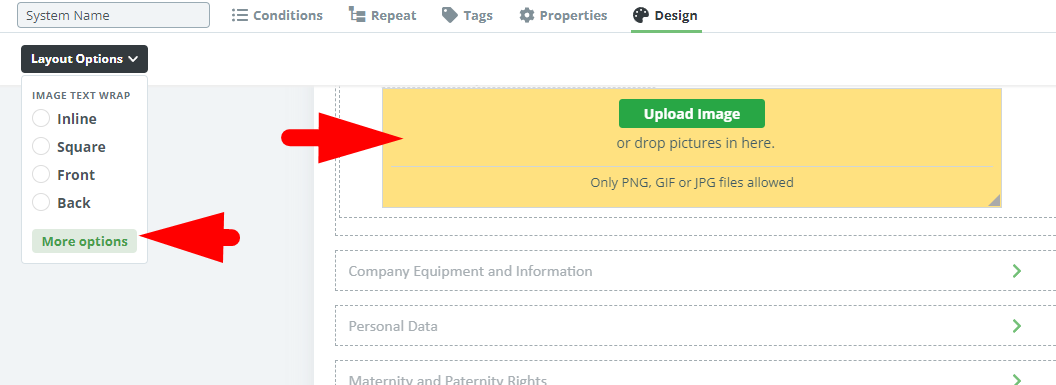1056x385 pixels.
Task: Expand Maternity and Paternity Rights chevron
Action: (x=1017, y=380)
